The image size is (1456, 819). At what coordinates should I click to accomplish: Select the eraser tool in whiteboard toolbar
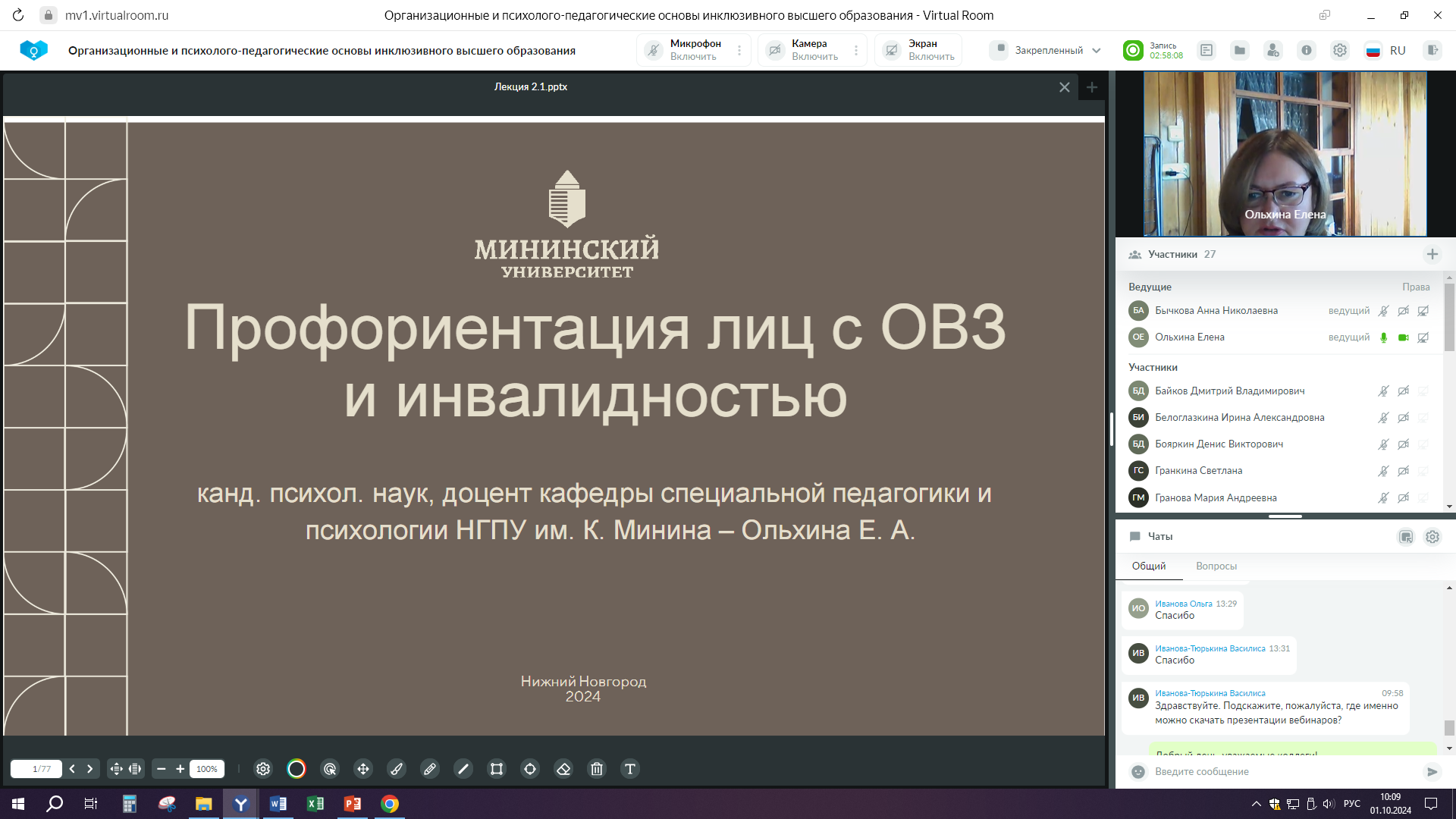[563, 769]
